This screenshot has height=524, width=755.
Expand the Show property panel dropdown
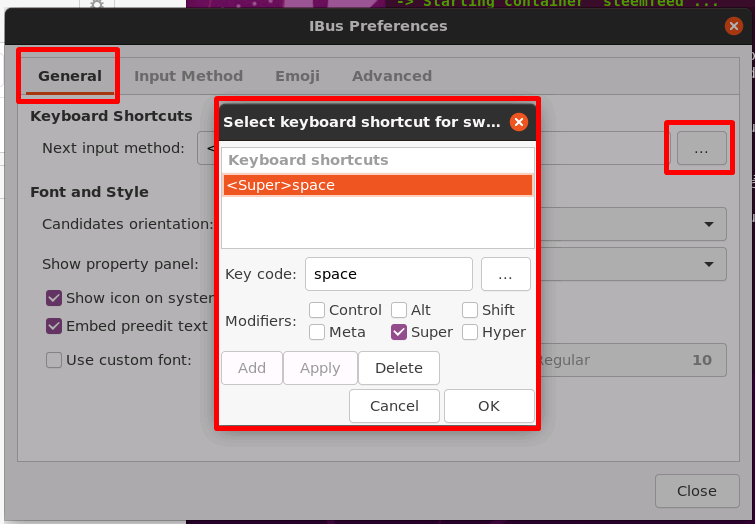click(x=633, y=264)
